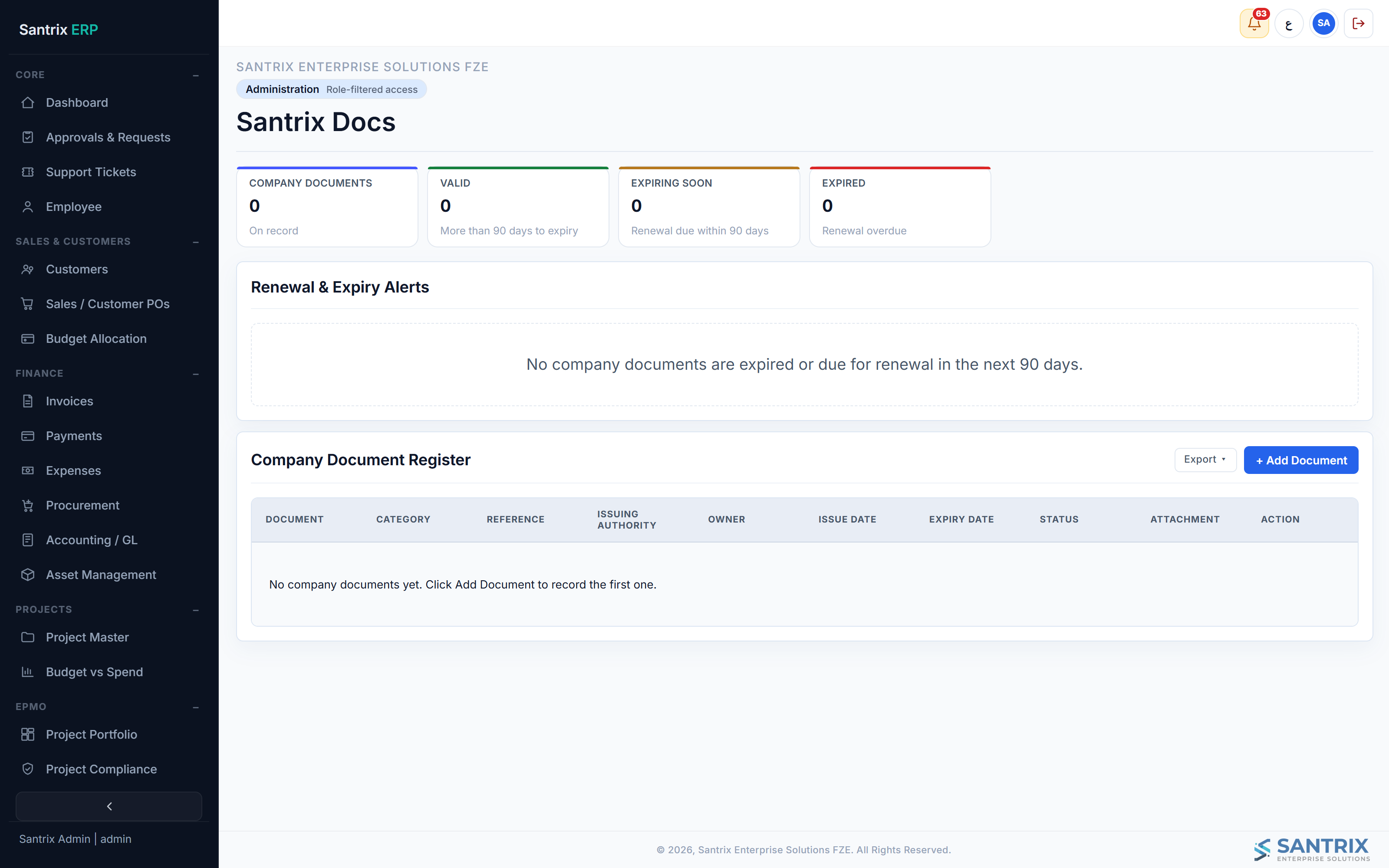
Task: Click the Asset Management cube icon
Action: coord(27,575)
